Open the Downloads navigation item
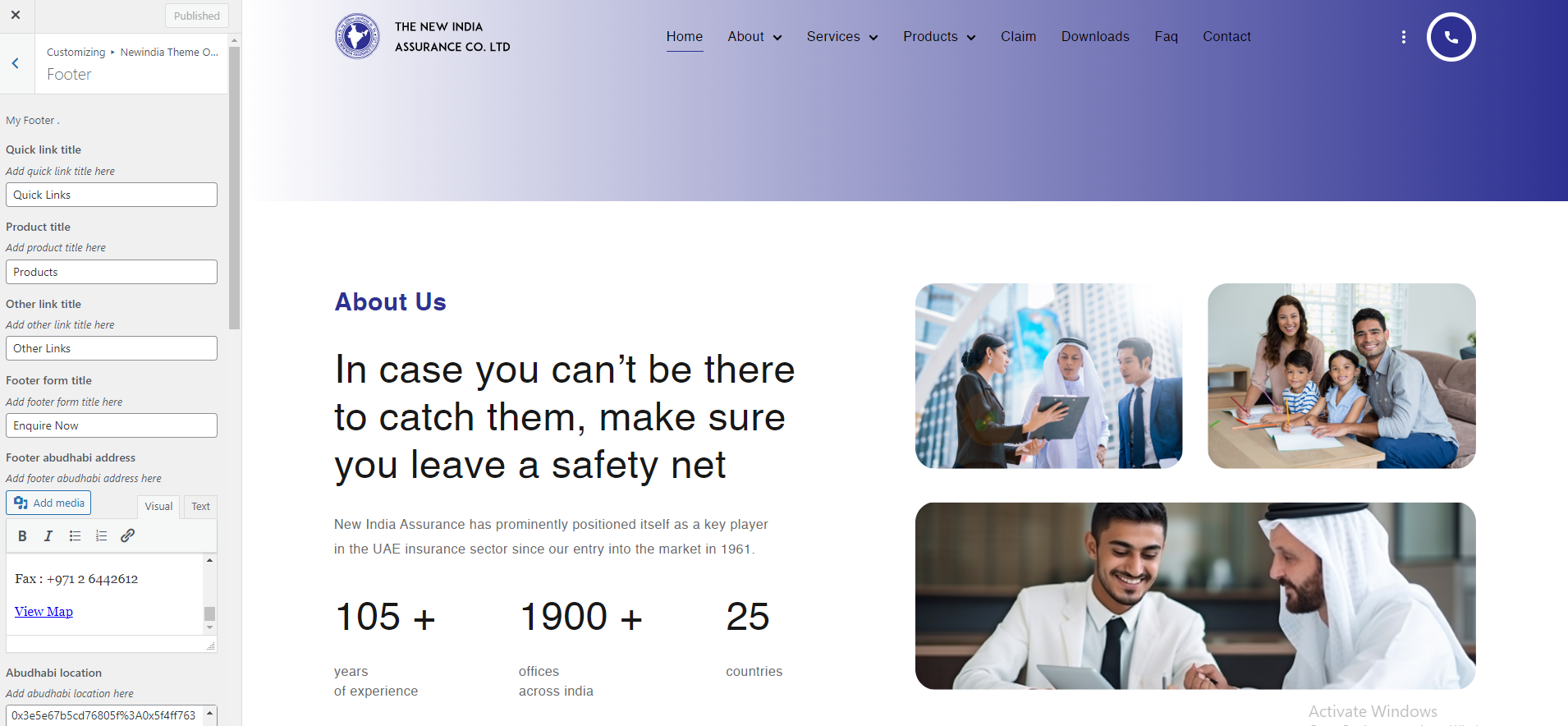Image resolution: width=1568 pixels, height=726 pixels. pyautogui.click(x=1095, y=37)
